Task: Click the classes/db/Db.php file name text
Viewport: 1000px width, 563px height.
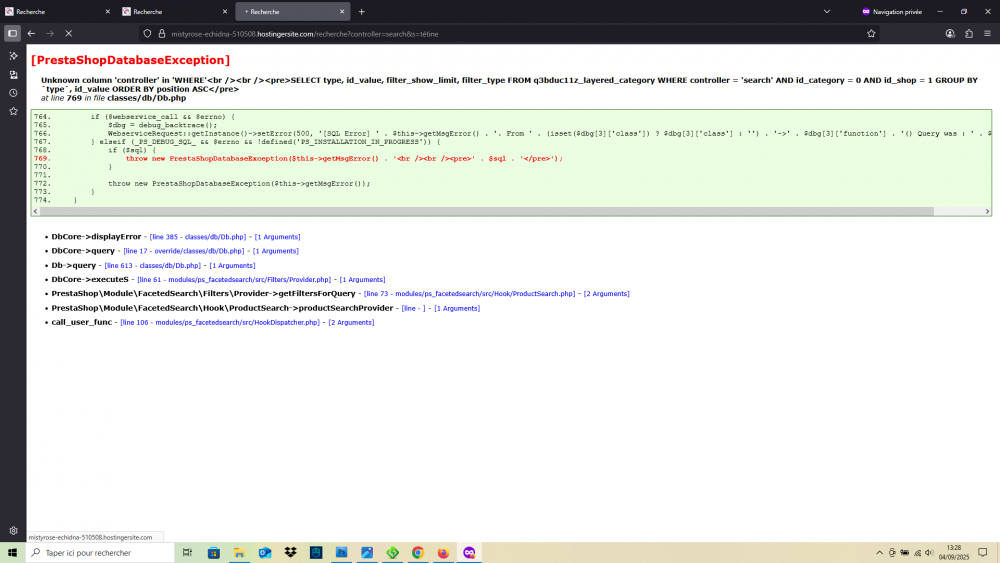Action: tap(147, 98)
